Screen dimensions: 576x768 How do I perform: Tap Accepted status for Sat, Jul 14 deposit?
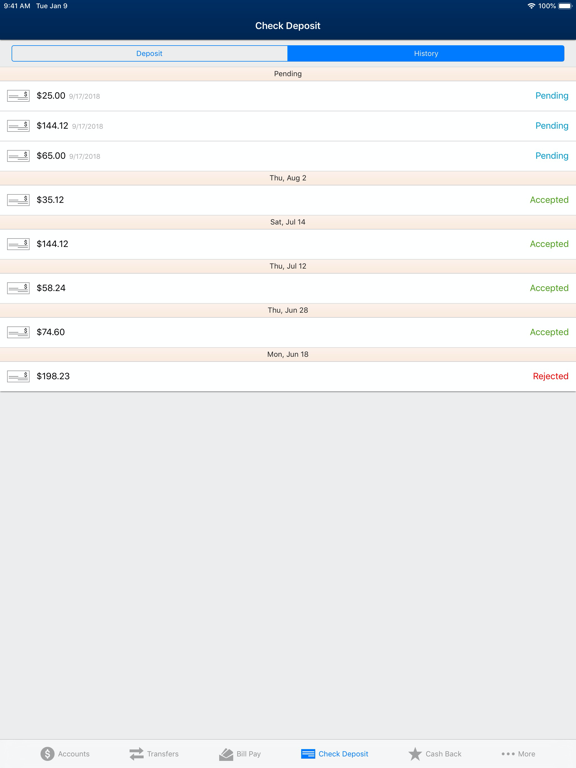tap(549, 244)
